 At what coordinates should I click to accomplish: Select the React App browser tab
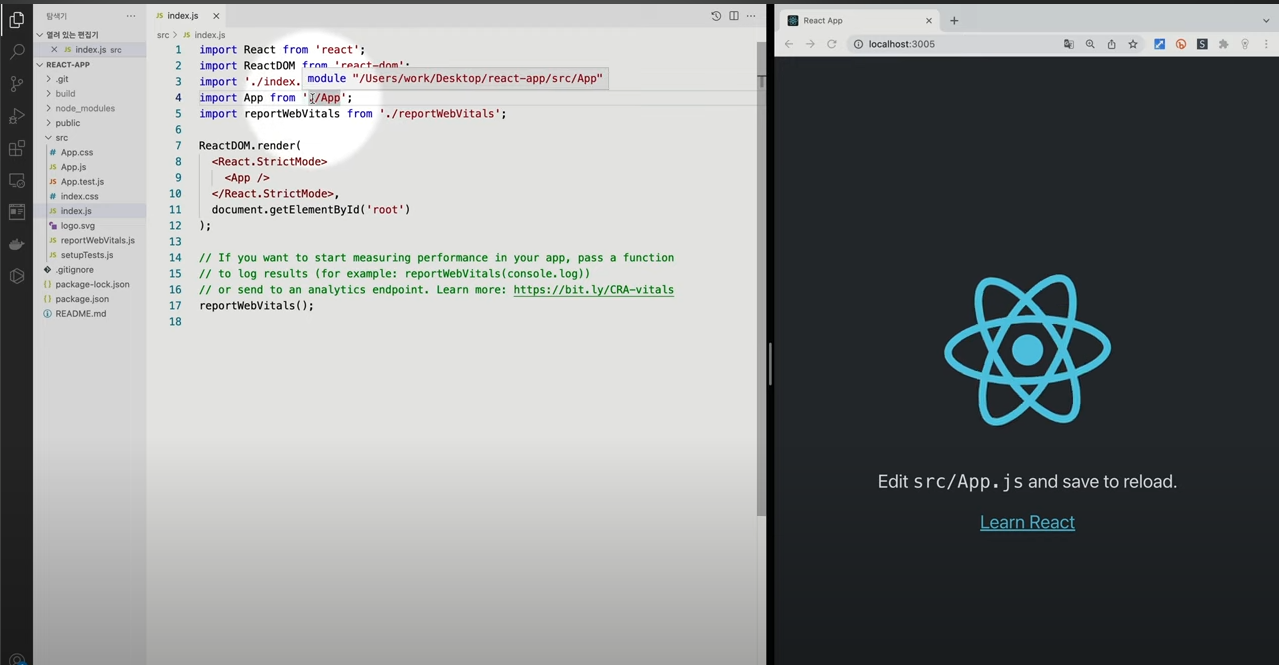[x=857, y=20]
